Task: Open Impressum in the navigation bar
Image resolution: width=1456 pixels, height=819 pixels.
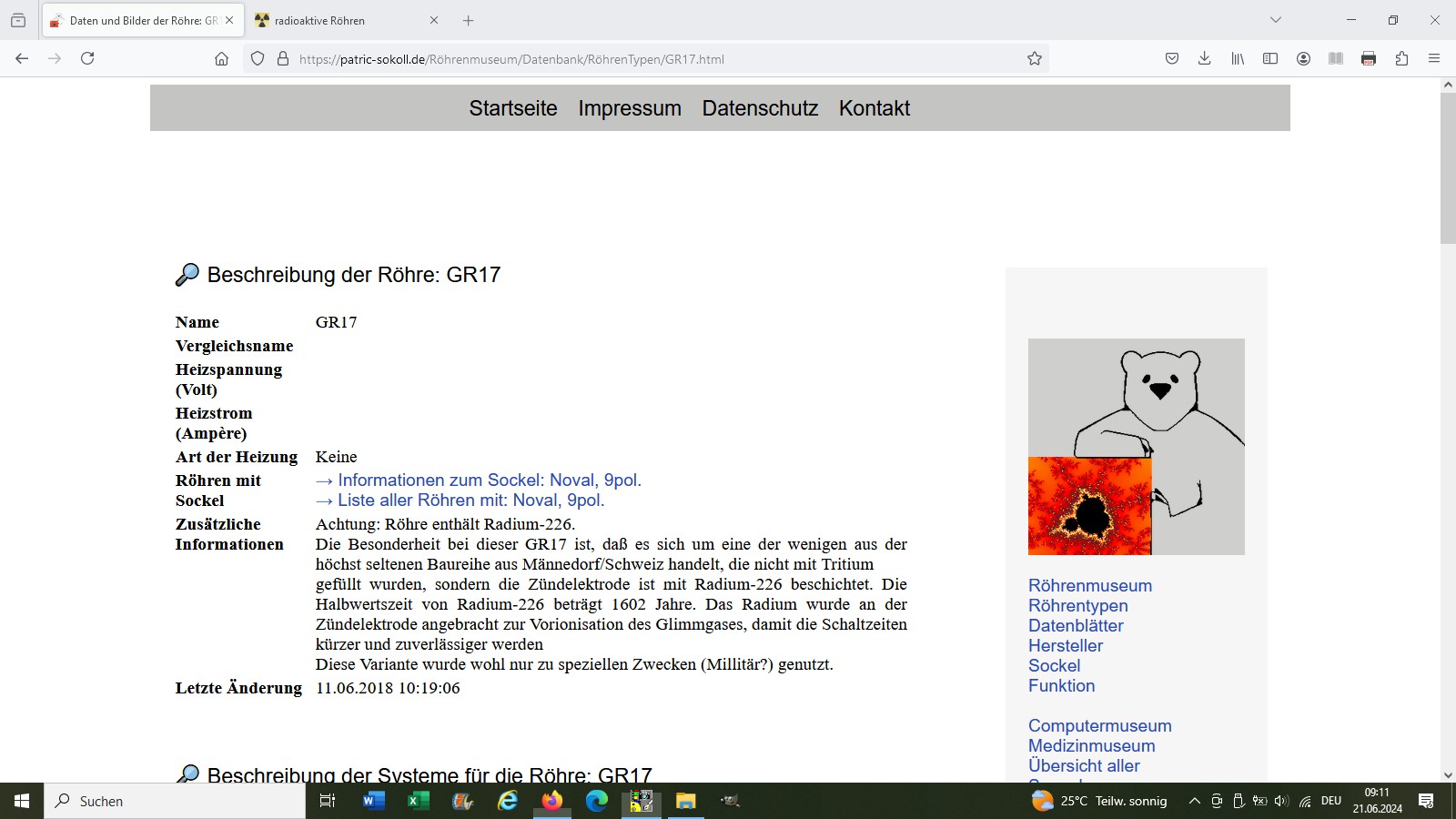Action: (x=630, y=108)
